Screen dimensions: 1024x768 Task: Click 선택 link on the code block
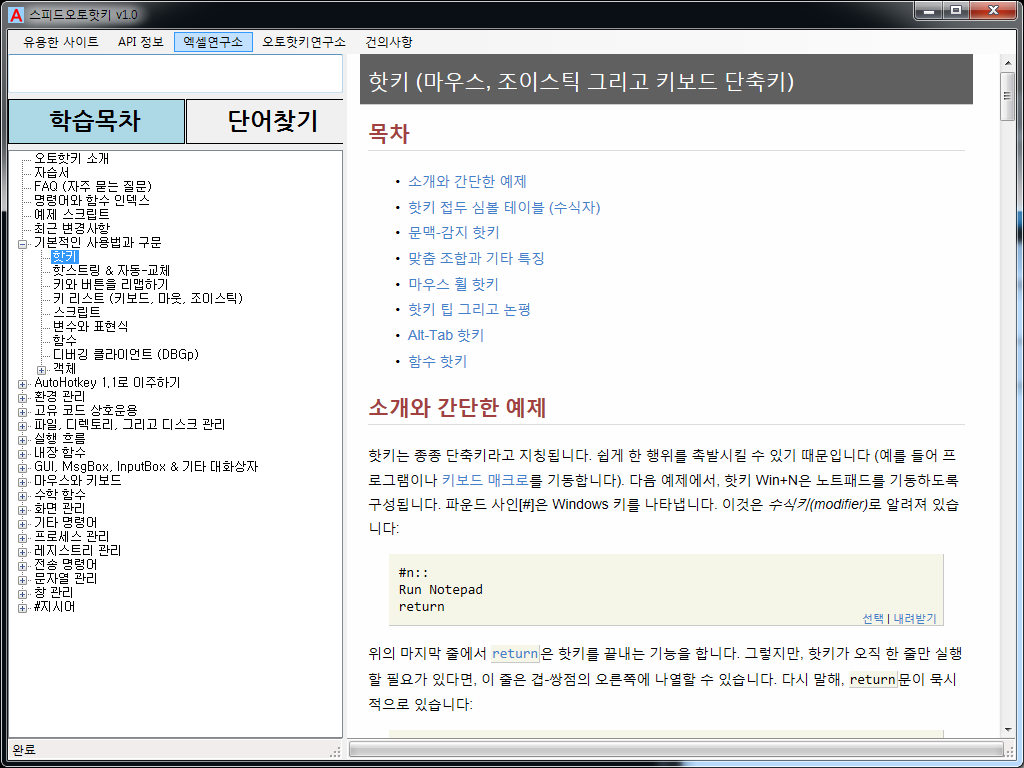click(x=872, y=618)
